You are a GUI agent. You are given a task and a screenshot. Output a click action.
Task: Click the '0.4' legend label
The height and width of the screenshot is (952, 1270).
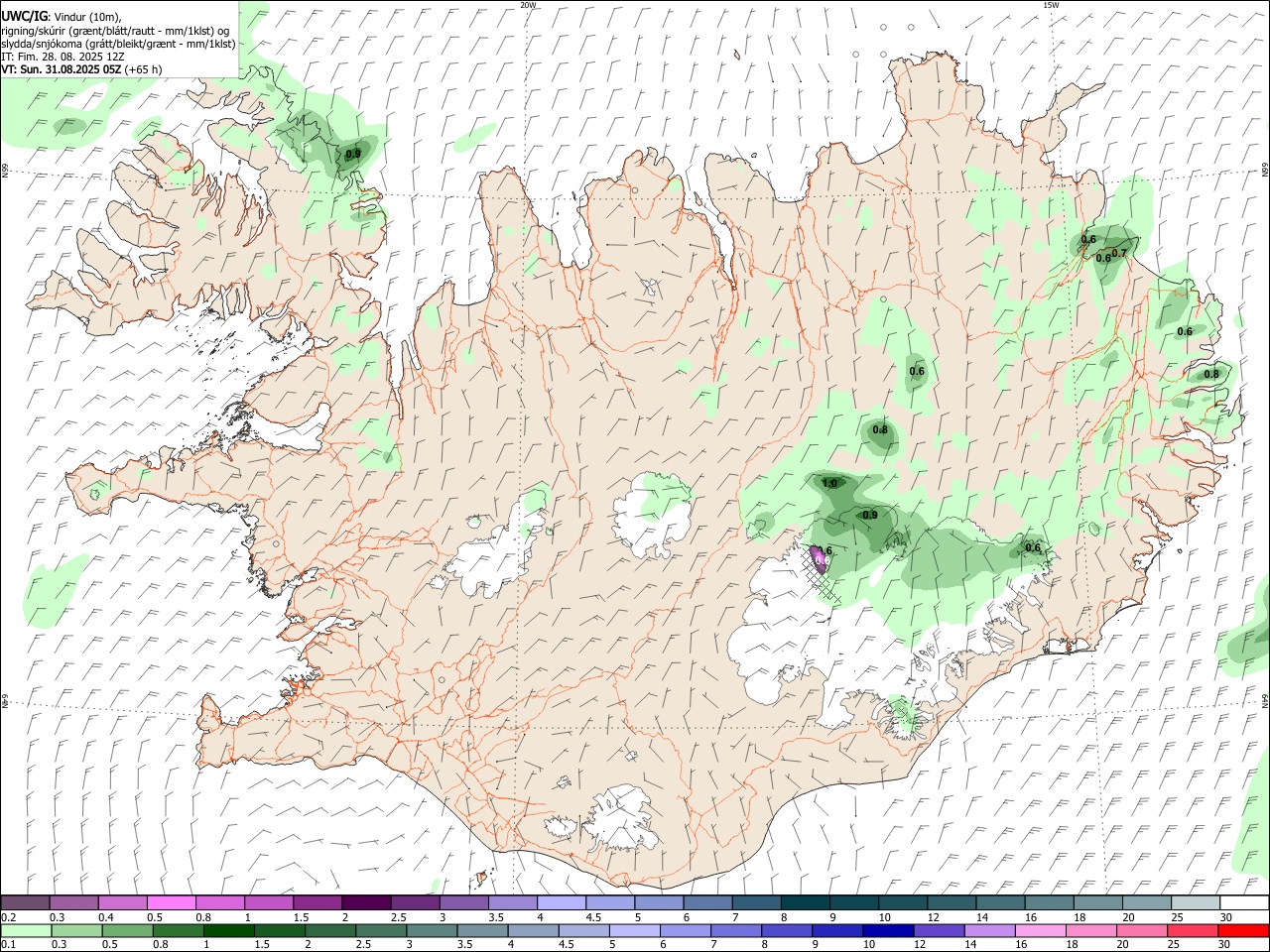point(105,917)
